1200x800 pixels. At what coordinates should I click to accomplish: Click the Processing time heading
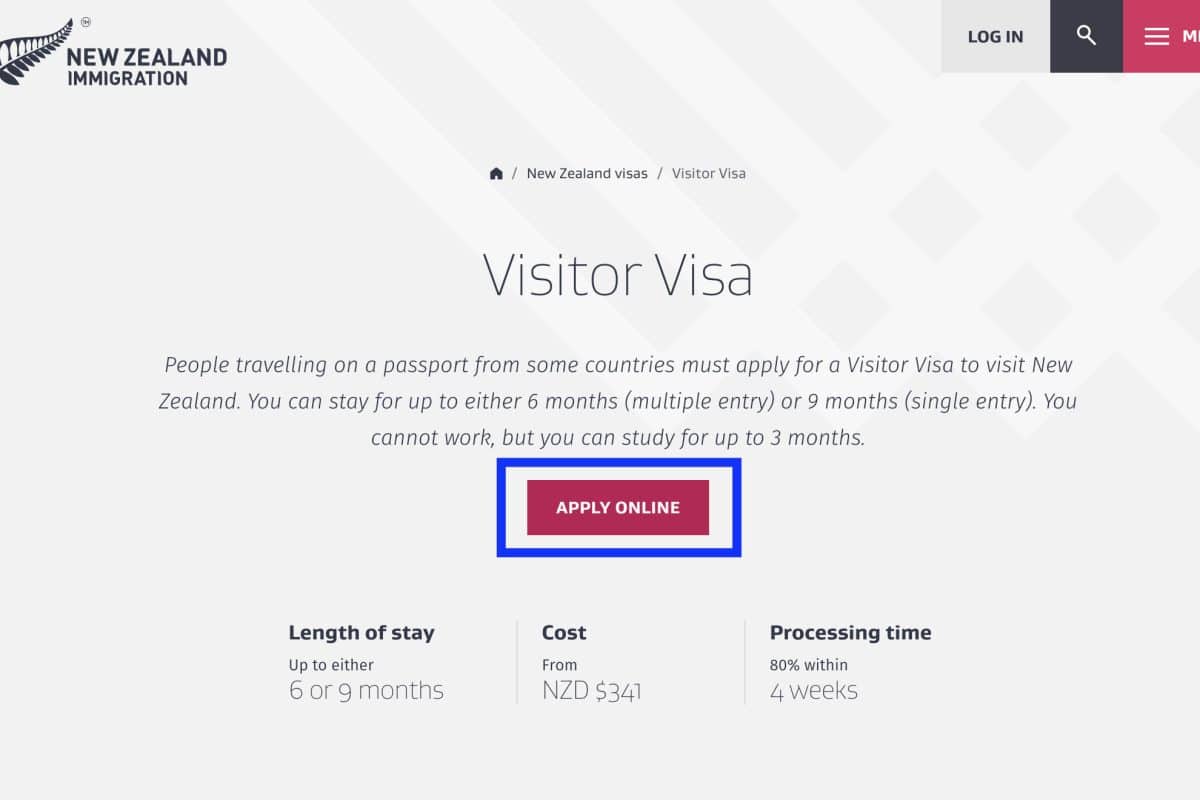(850, 633)
